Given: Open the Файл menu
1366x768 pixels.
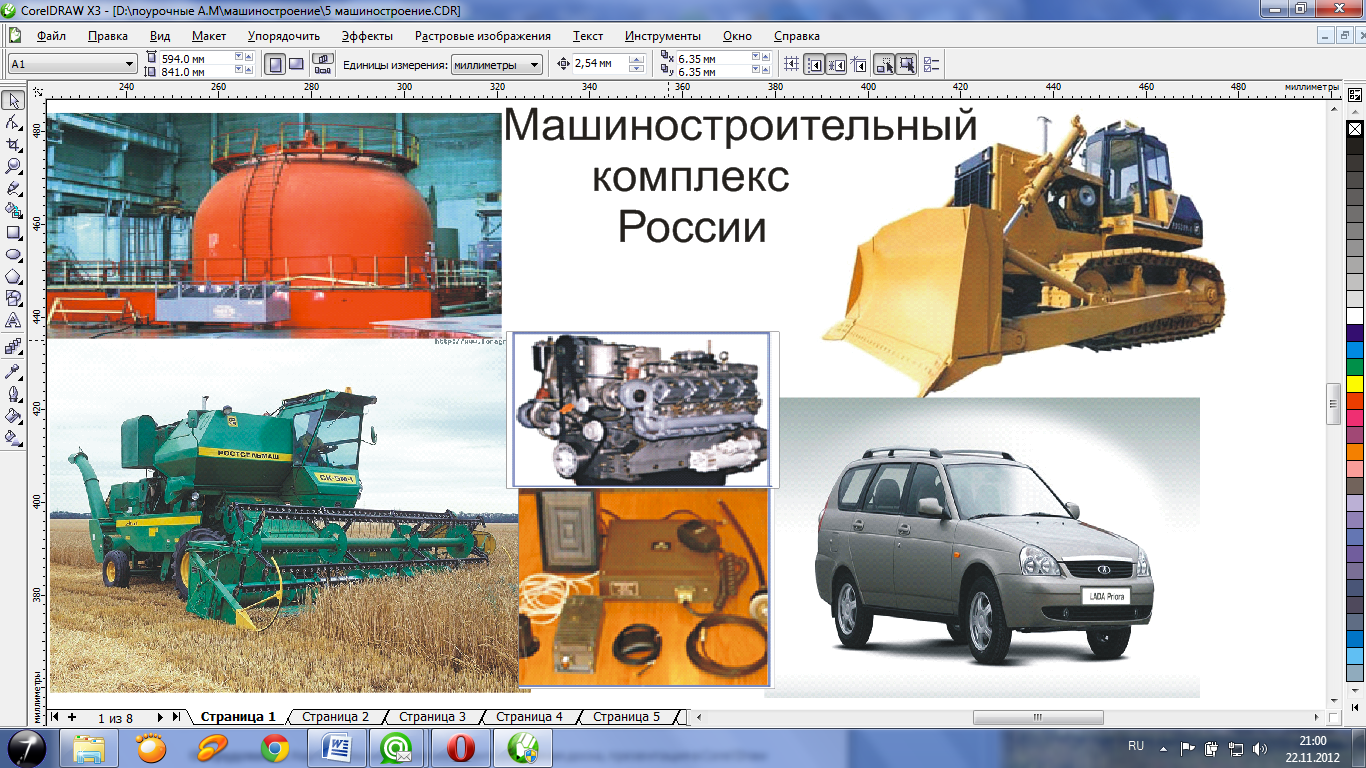Looking at the screenshot, I should [x=51, y=36].
